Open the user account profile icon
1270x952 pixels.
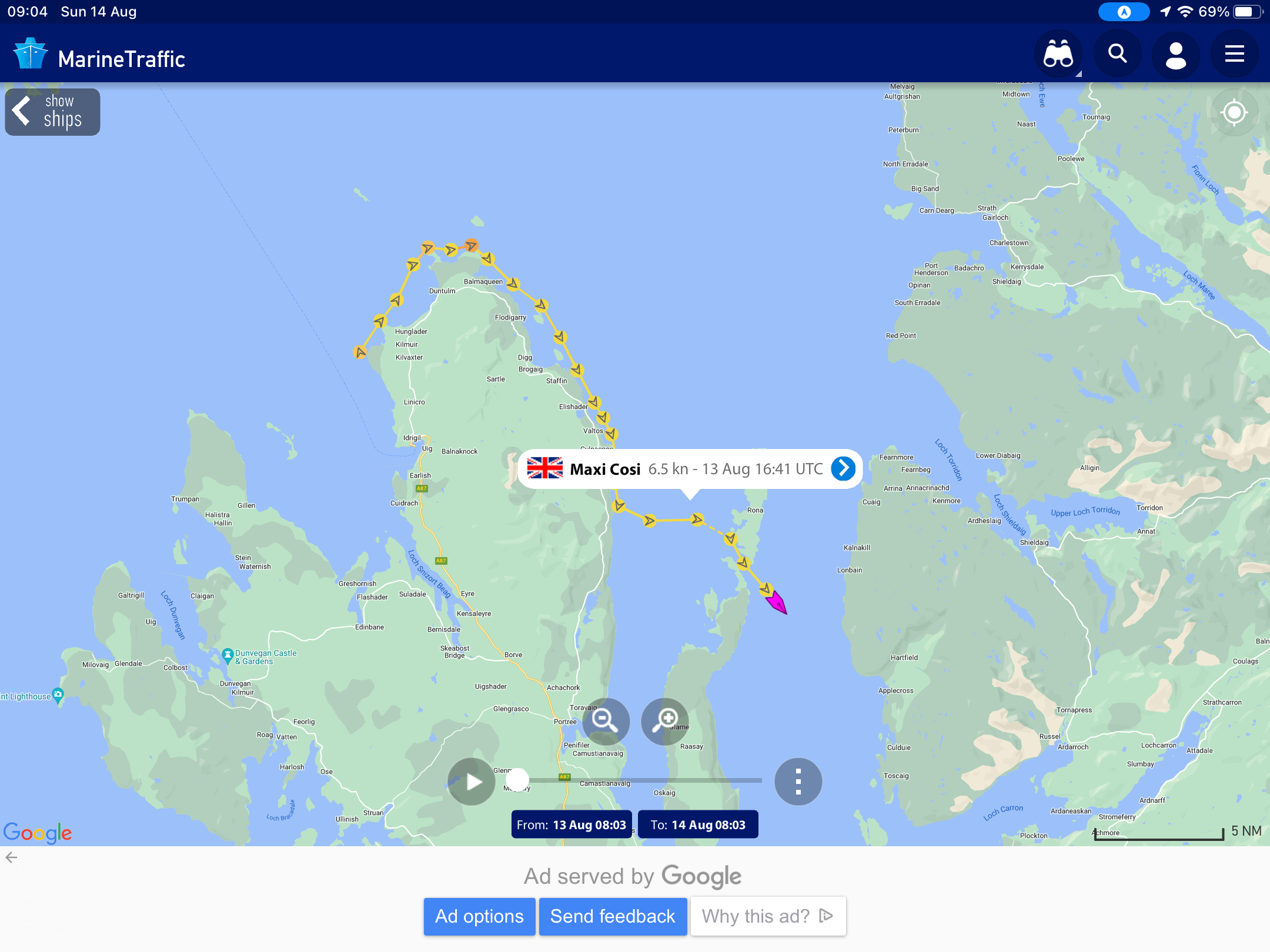(x=1176, y=56)
